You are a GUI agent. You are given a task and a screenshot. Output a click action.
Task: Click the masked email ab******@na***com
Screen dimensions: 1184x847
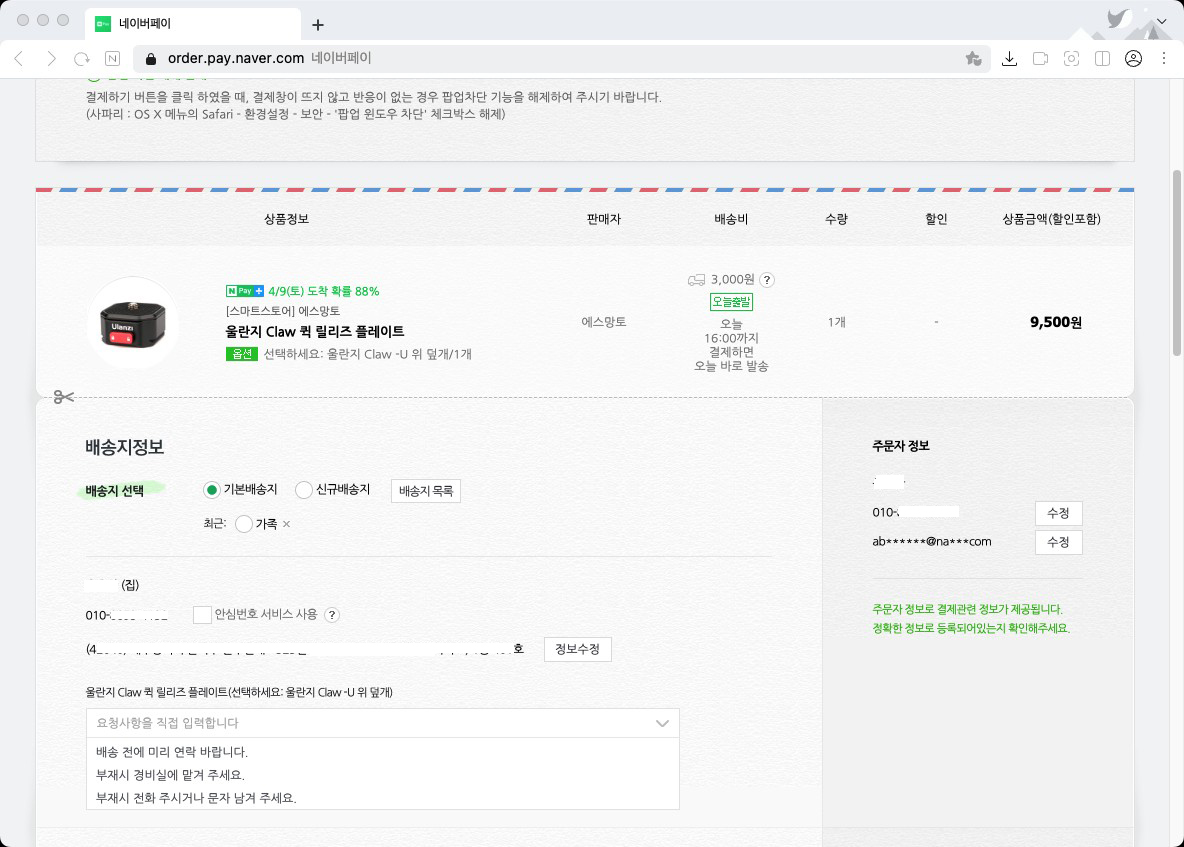pos(932,541)
